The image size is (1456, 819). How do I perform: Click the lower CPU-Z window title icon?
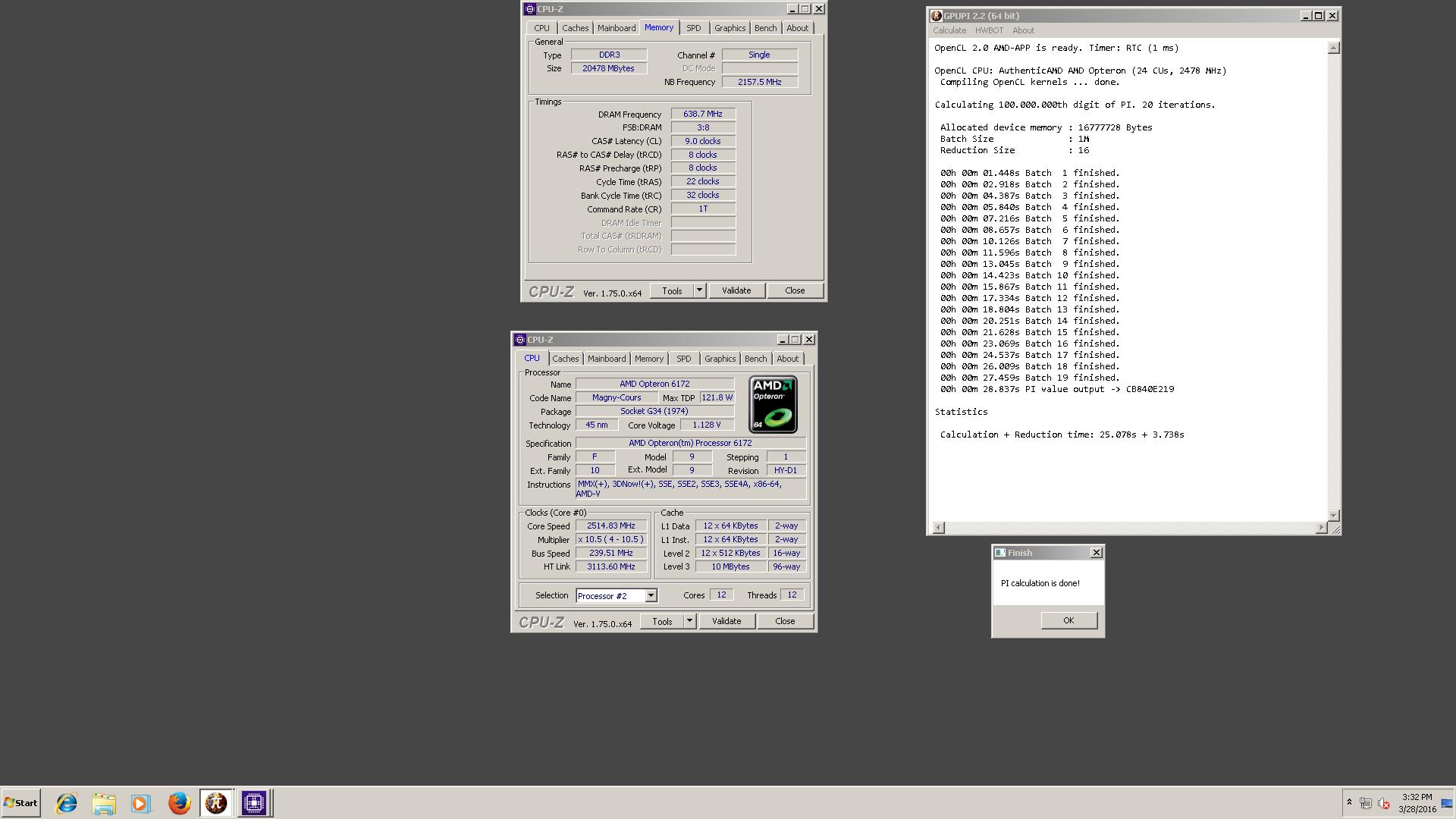pos(520,340)
